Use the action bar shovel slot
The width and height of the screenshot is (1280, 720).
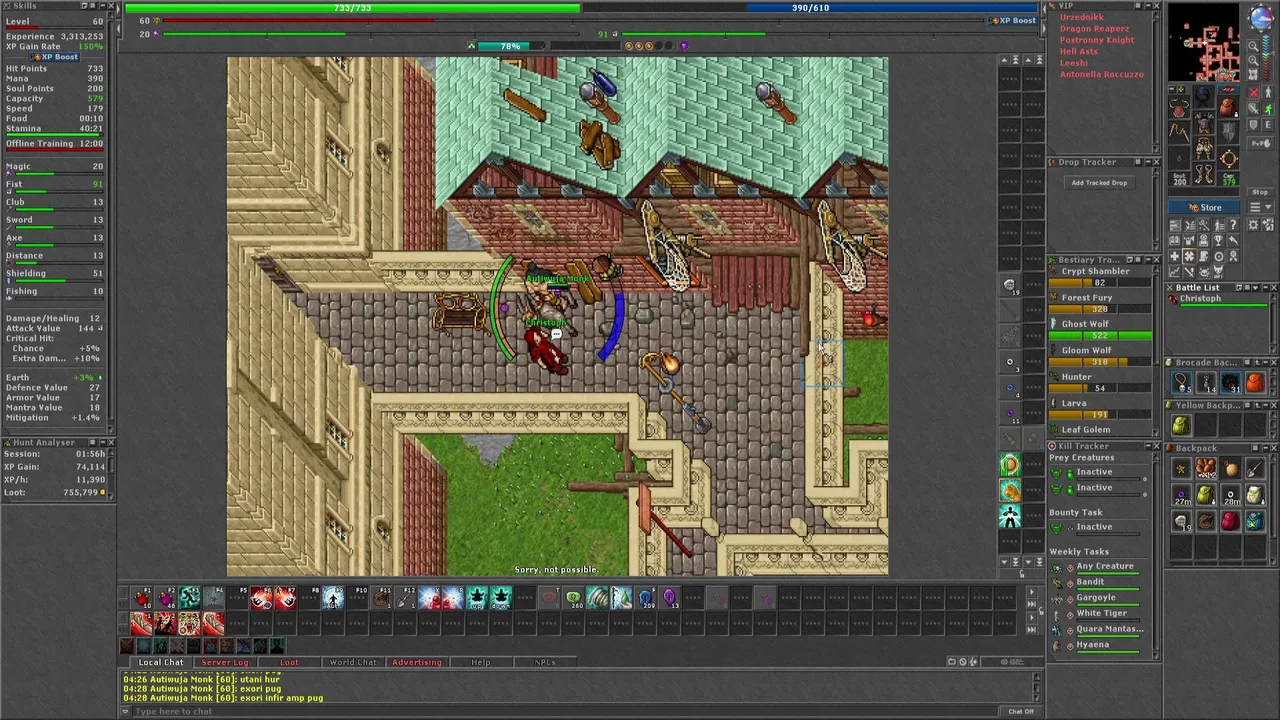tap(405, 597)
